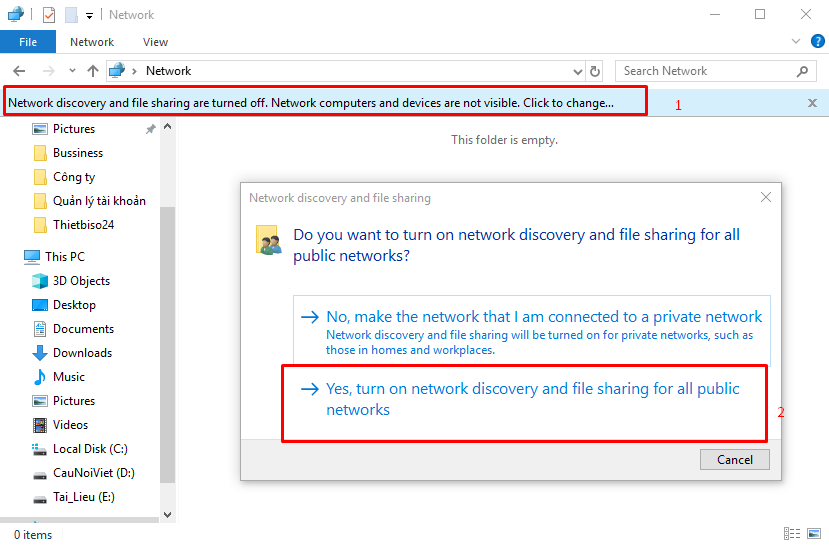Go up one level with up arrow
Image resolution: width=829 pixels, height=546 pixels.
tap(93, 71)
